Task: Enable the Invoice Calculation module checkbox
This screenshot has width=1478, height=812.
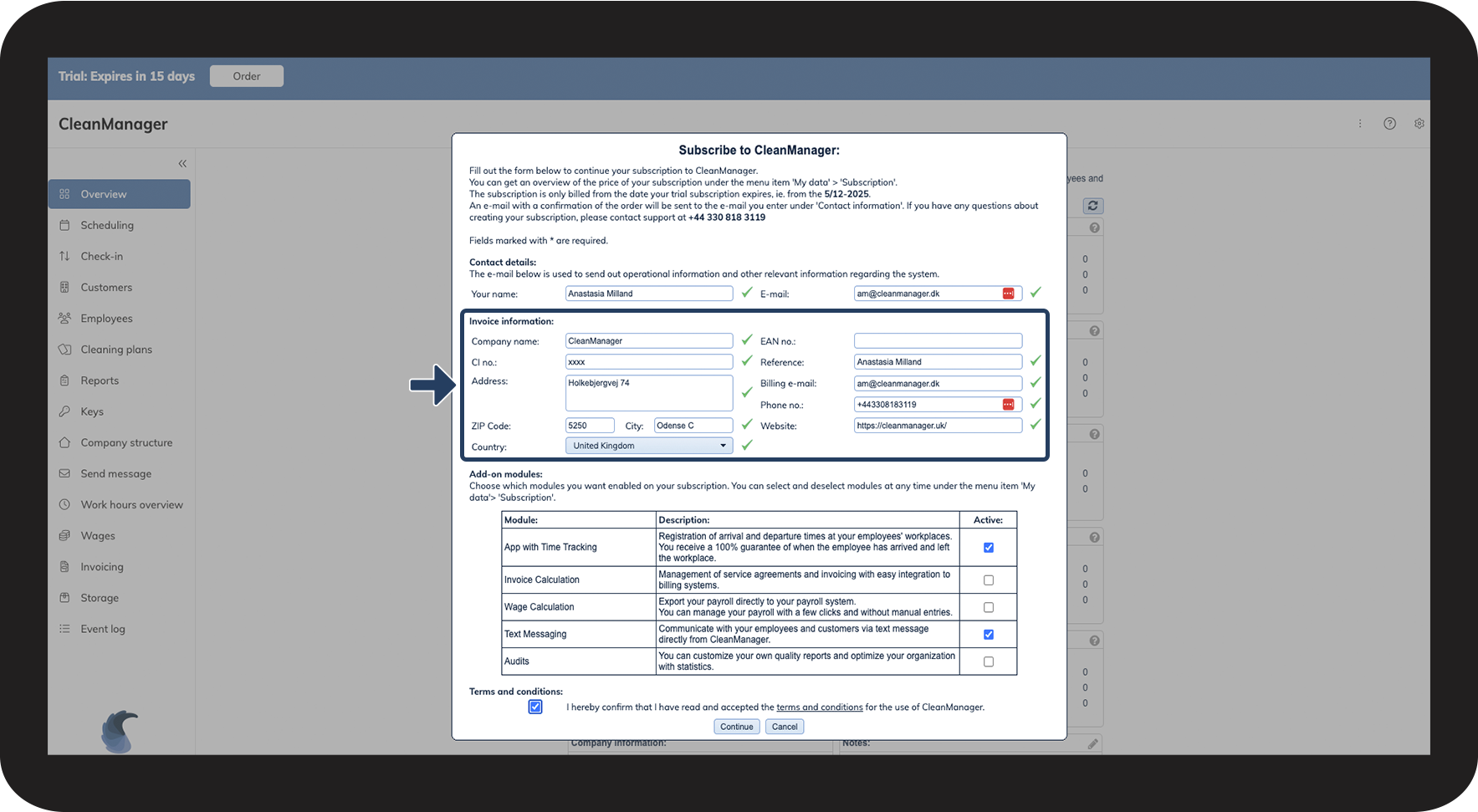Action: click(989, 580)
